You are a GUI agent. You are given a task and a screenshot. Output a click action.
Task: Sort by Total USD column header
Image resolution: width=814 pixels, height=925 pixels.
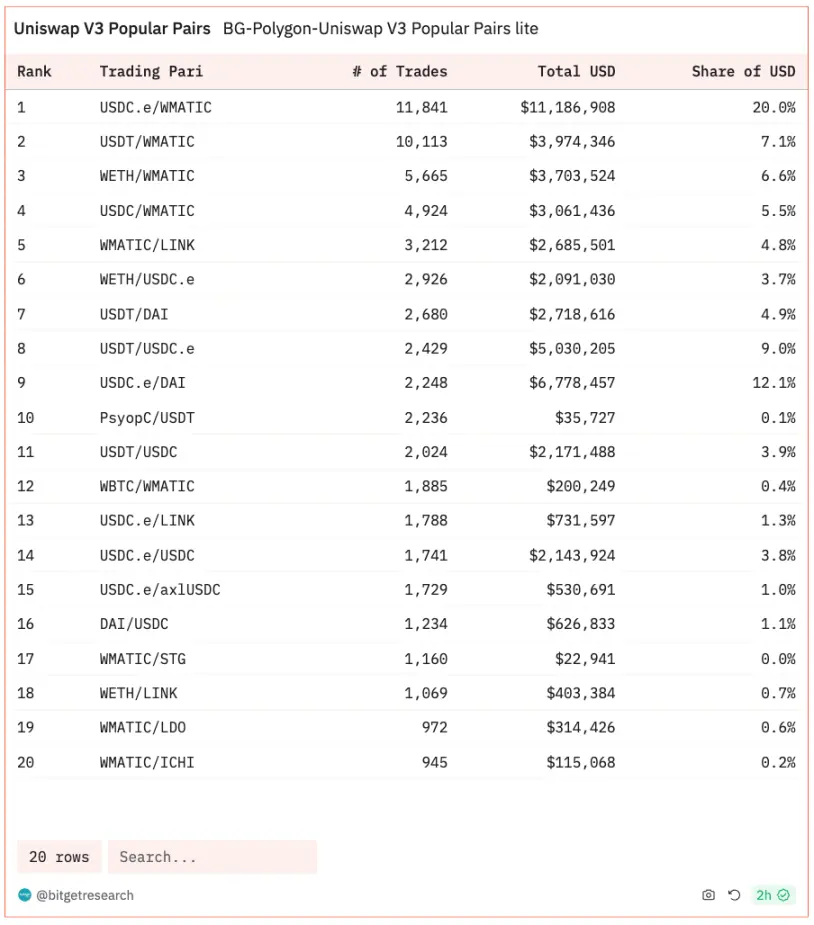coord(575,71)
